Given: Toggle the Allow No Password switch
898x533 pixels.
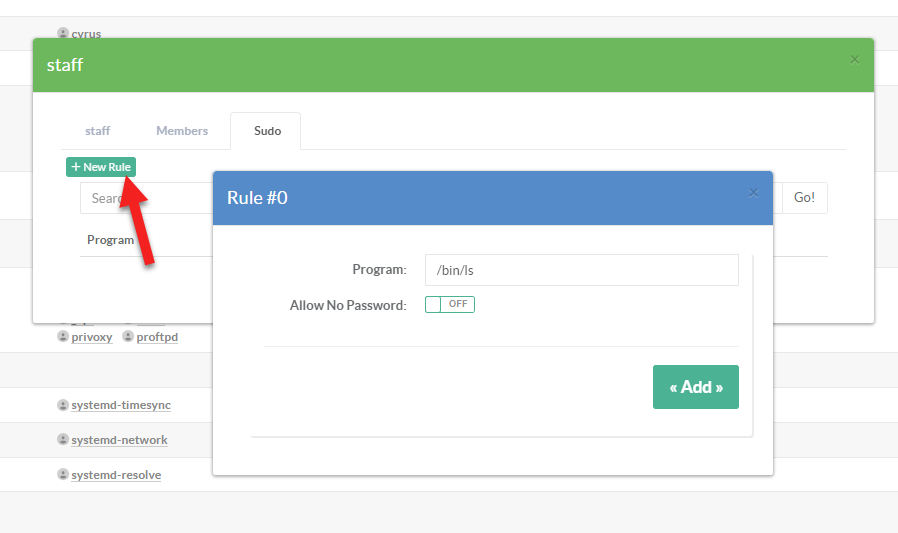Looking at the screenshot, I should pos(450,304).
